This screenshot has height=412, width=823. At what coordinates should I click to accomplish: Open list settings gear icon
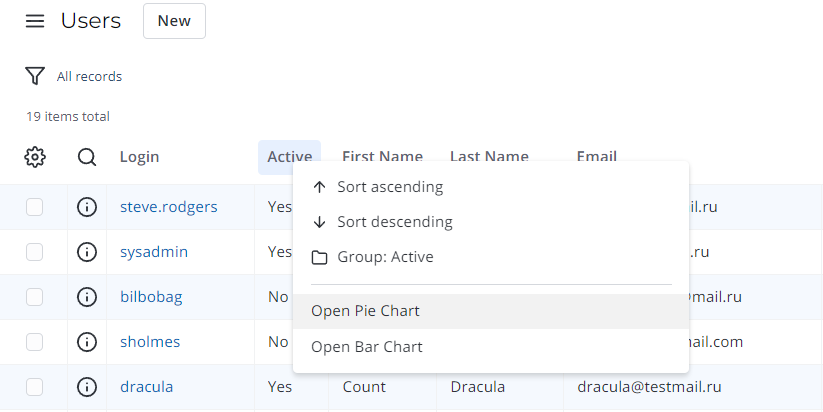(35, 157)
